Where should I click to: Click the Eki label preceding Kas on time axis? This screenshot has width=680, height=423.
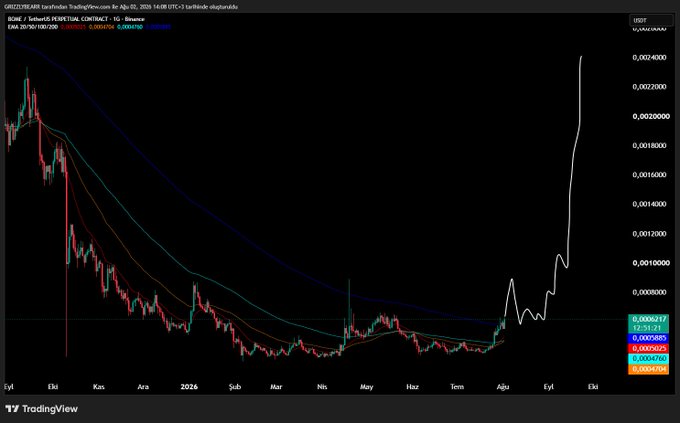point(53,387)
